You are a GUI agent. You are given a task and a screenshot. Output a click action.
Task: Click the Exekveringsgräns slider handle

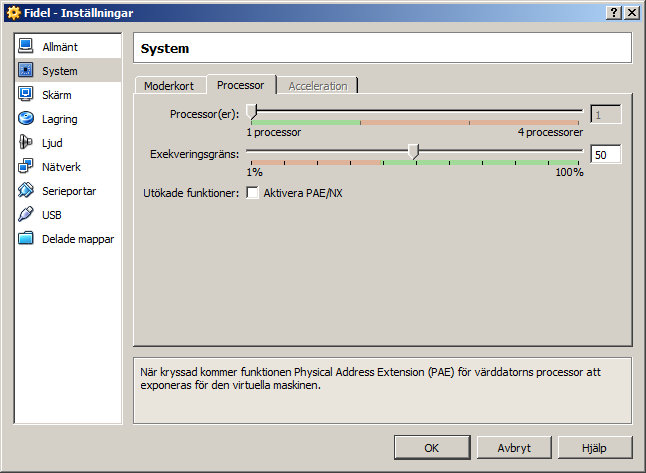point(414,152)
